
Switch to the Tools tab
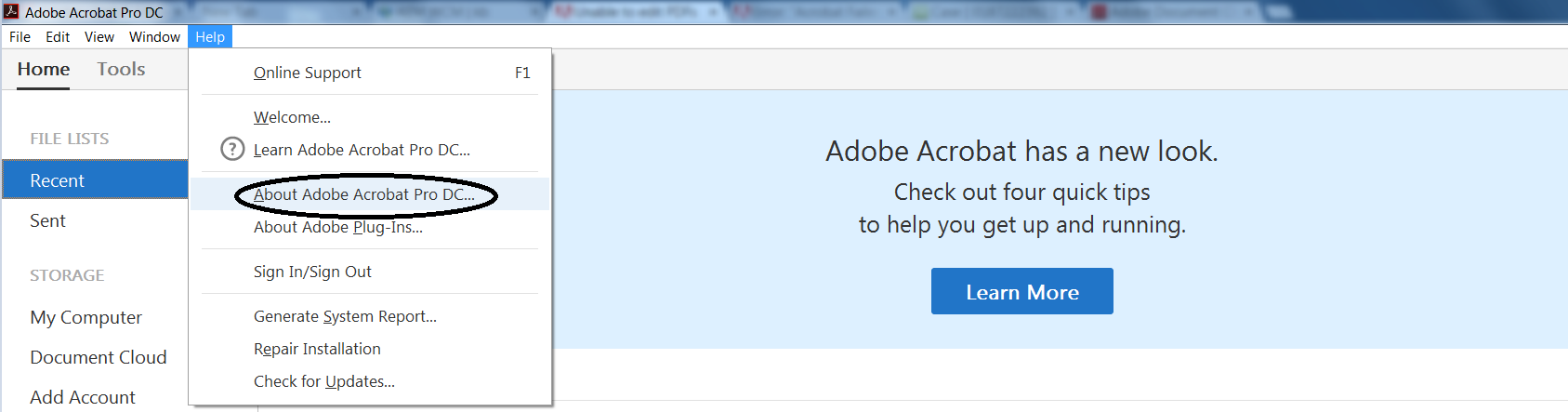coord(121,70)
